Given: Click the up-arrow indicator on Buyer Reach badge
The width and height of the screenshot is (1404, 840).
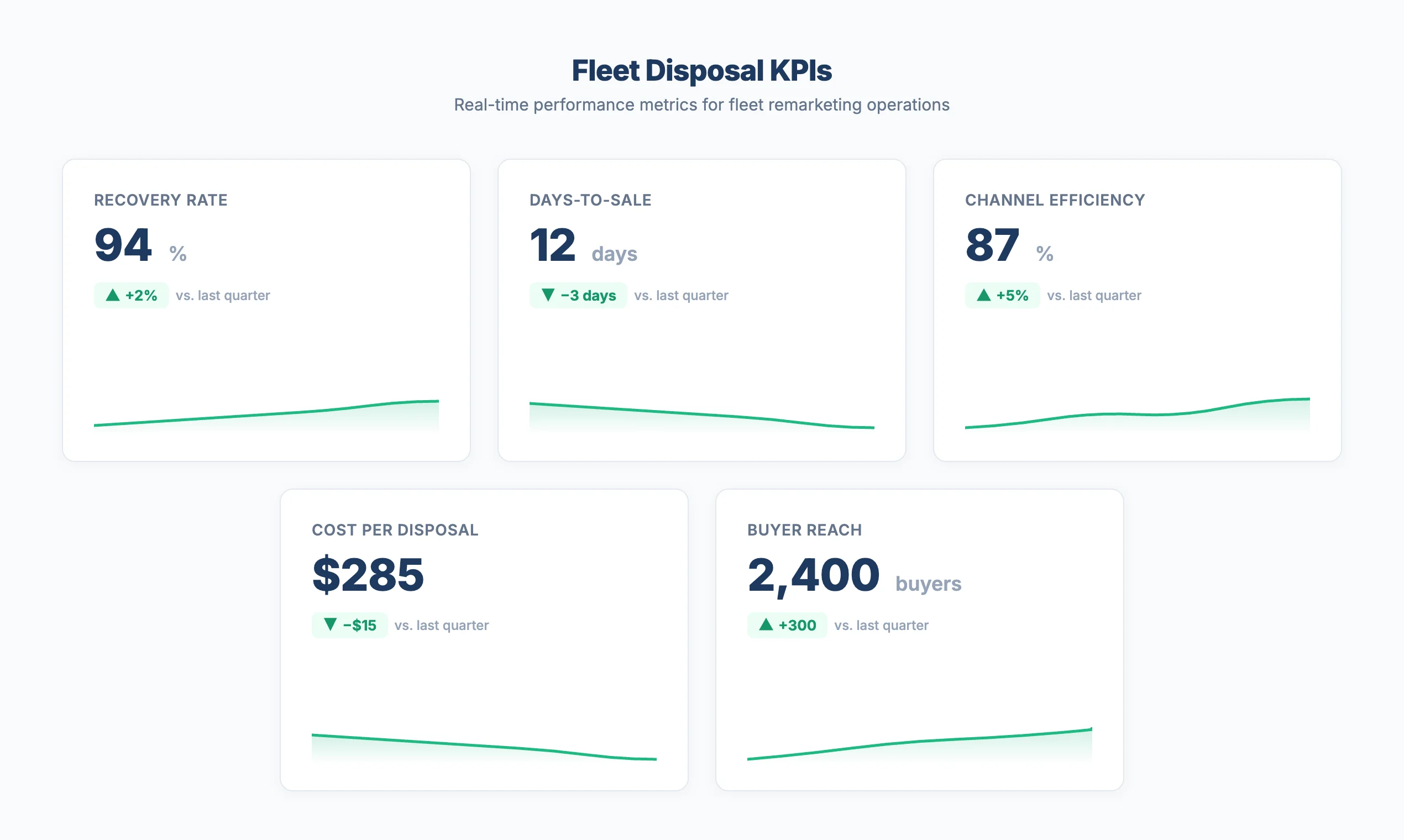Looking at the screenshot, I should (766, 625).
